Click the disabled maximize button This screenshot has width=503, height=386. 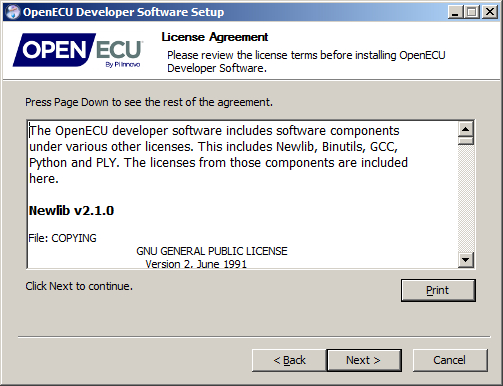tap(472, 12)
